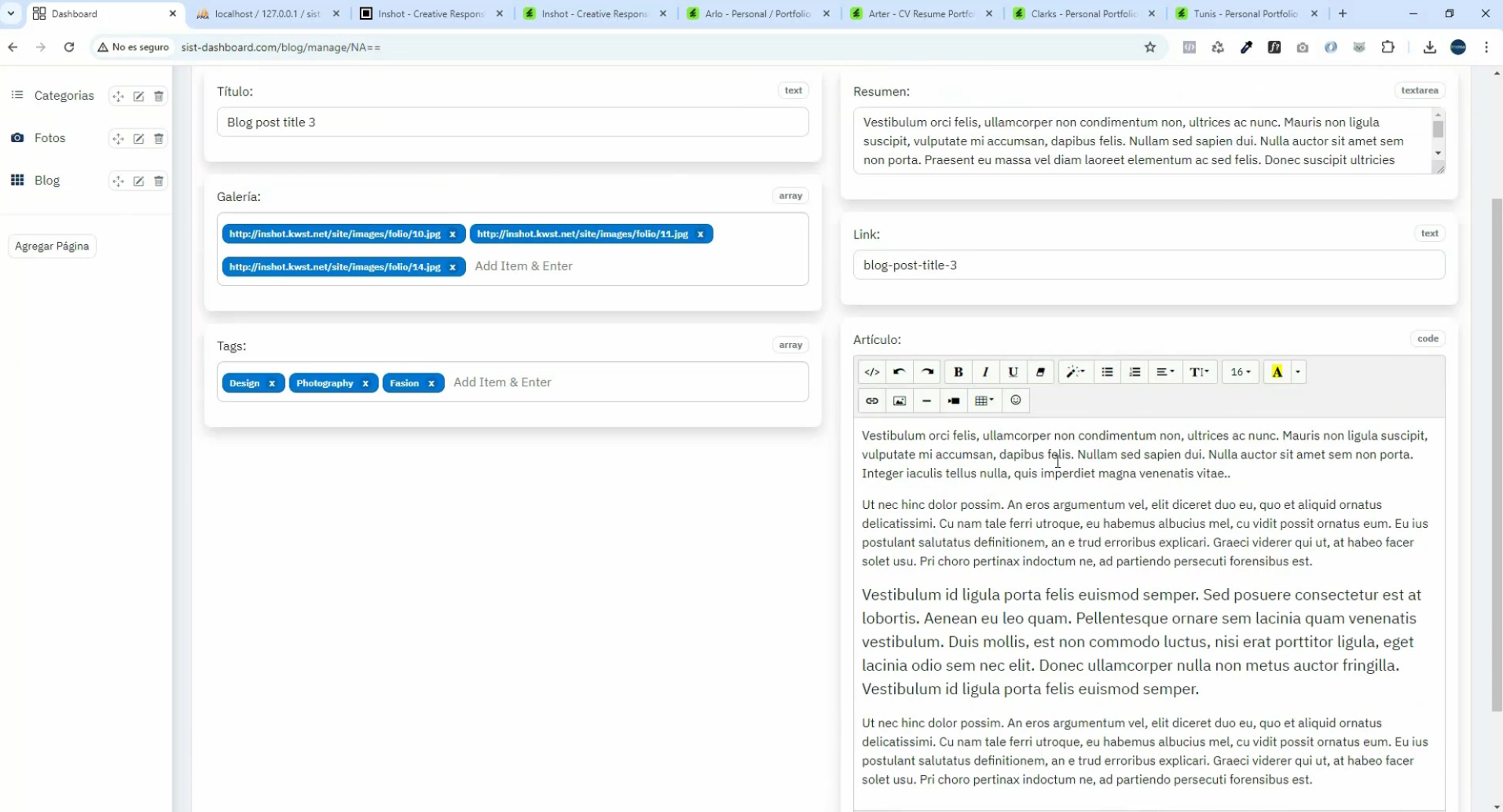Image resolution: width=1503 pixels, height=812 pixels.
Task: Toggle italic formatting
Action: 985,372
